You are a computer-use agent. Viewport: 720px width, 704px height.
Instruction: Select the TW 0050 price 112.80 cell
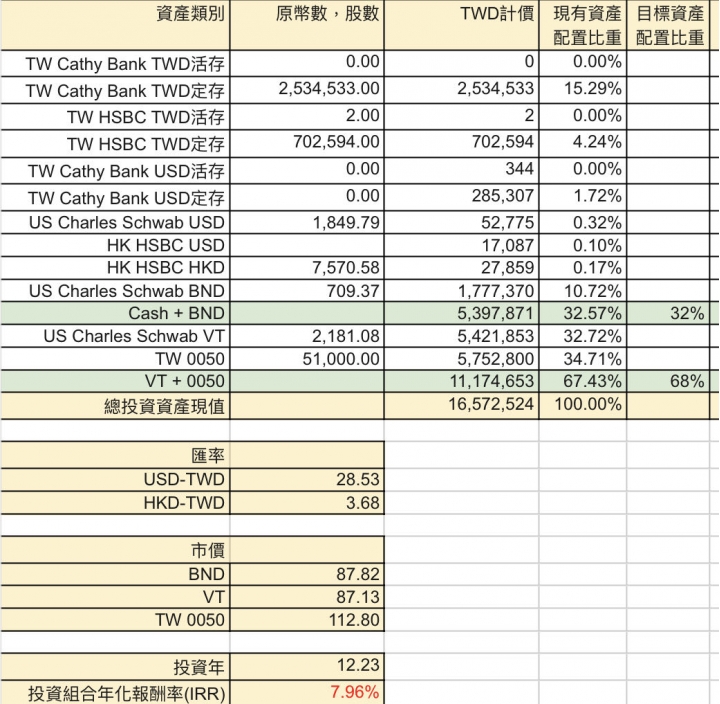coord(307,620)
